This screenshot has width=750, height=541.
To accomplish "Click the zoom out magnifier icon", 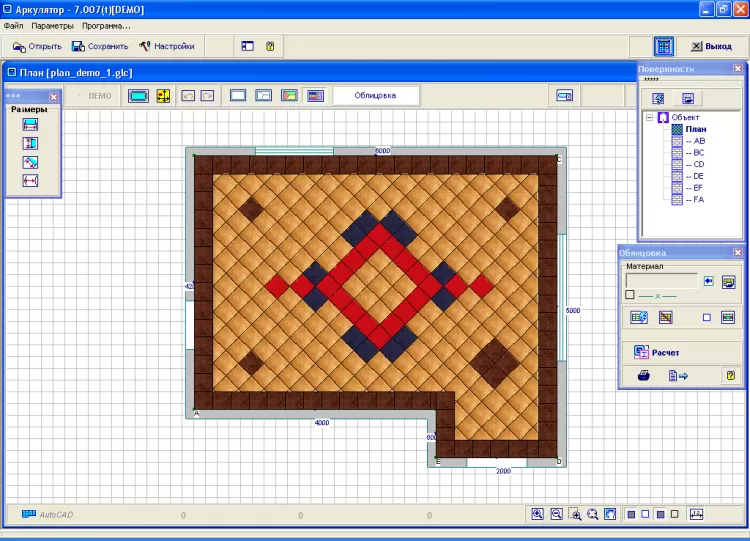I will (x=556, y=514).
